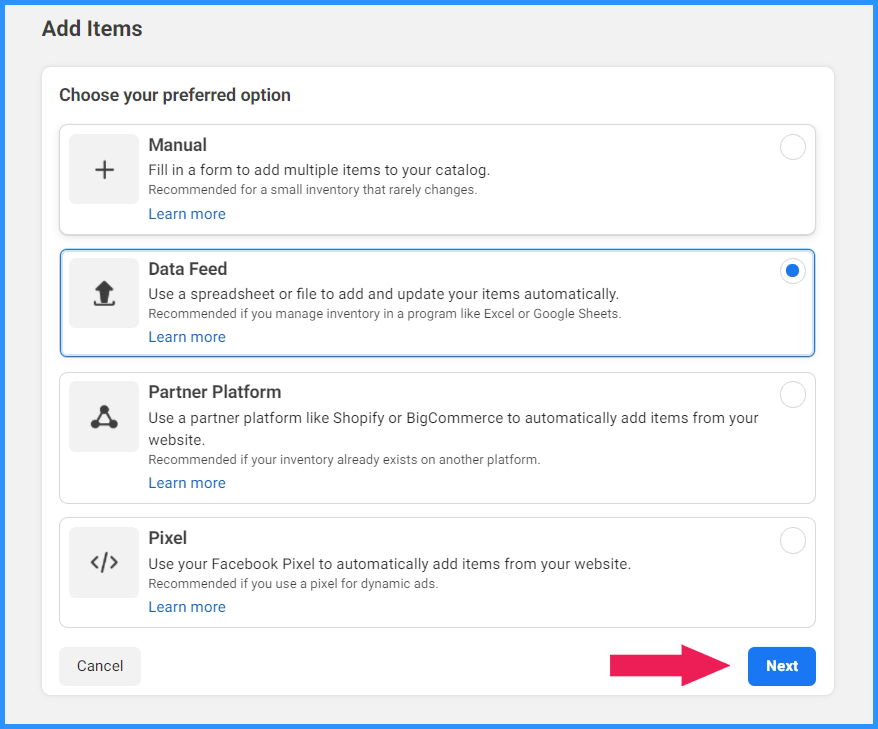Click the Add Items page heading
Image resolution: width=878 pixels, height=729 pixels.
click(92, 29)
